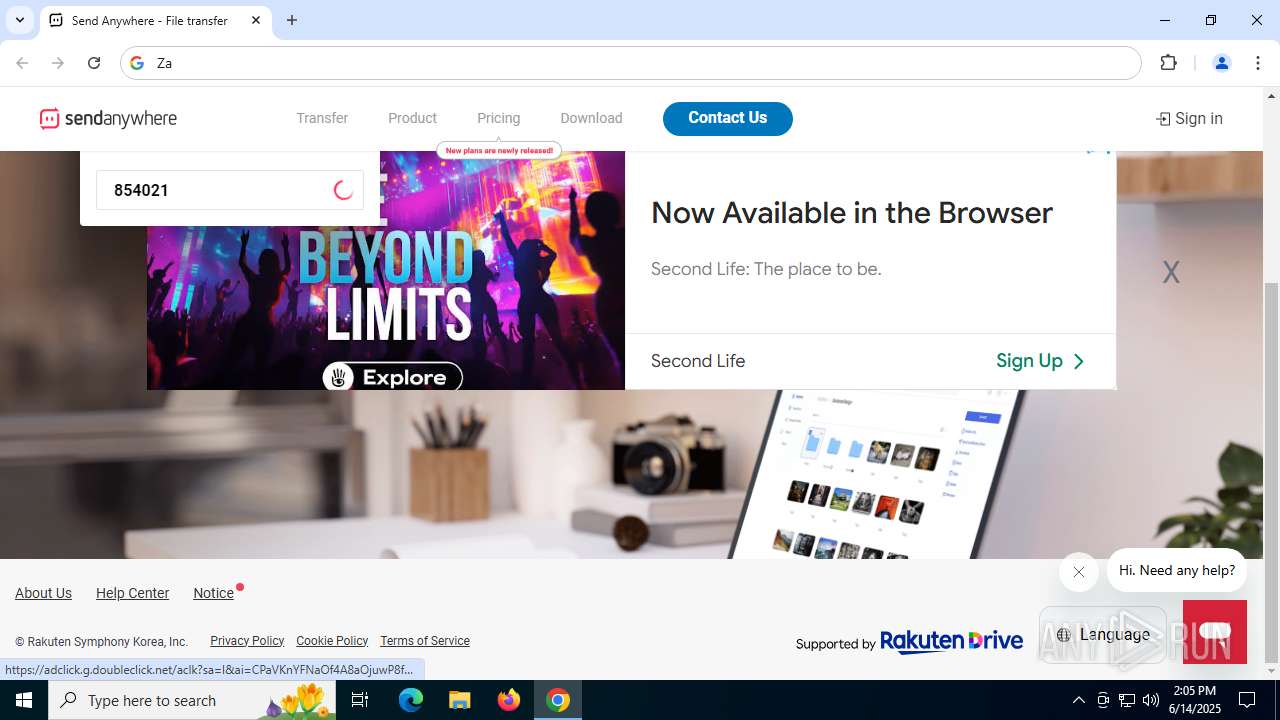Click the taskbar search box
Viewport: 1280px width, 720px height.
tap(193, 700)
